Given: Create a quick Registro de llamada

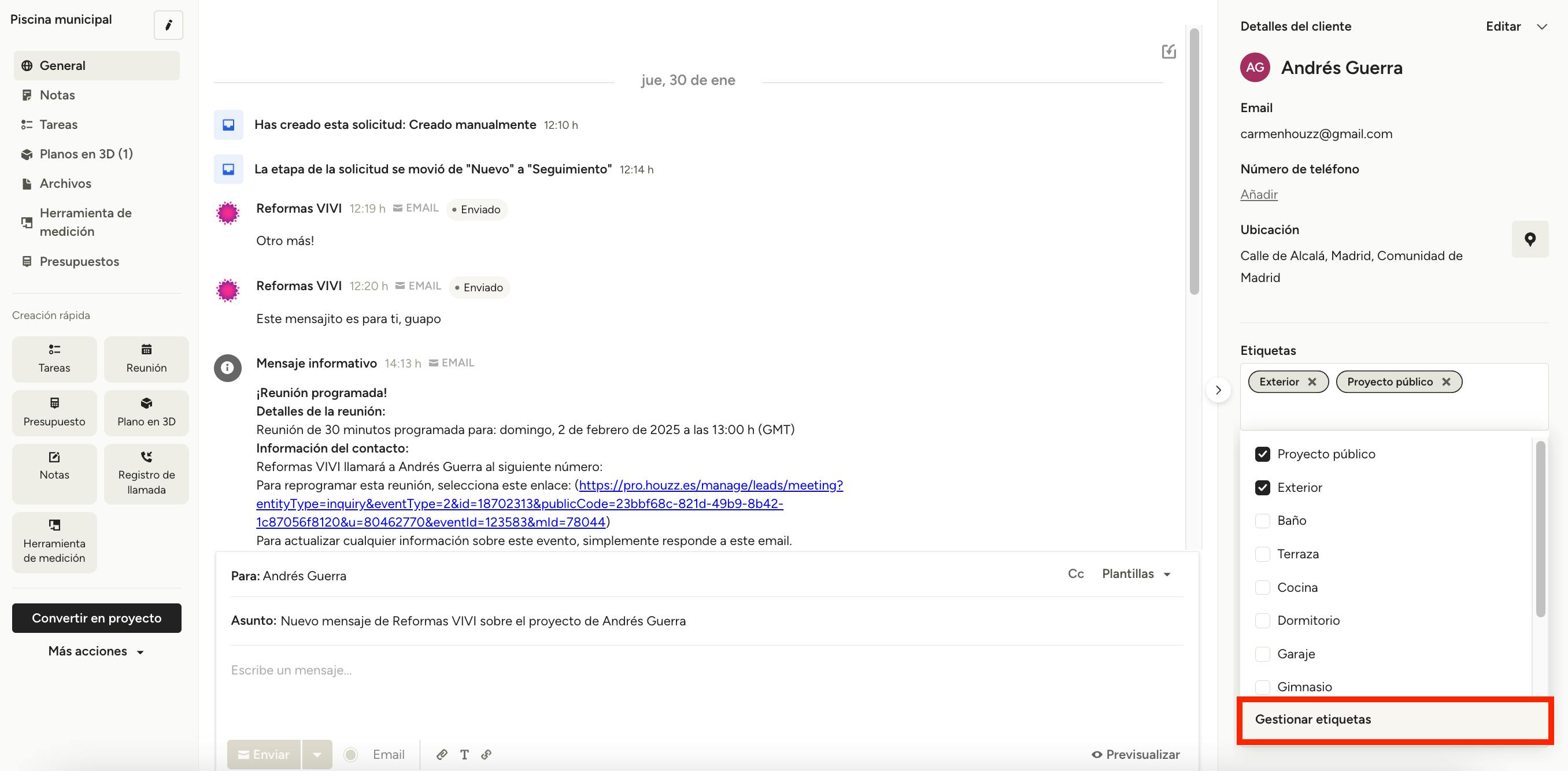Looking at the screenshot, I should coord(146,473).
